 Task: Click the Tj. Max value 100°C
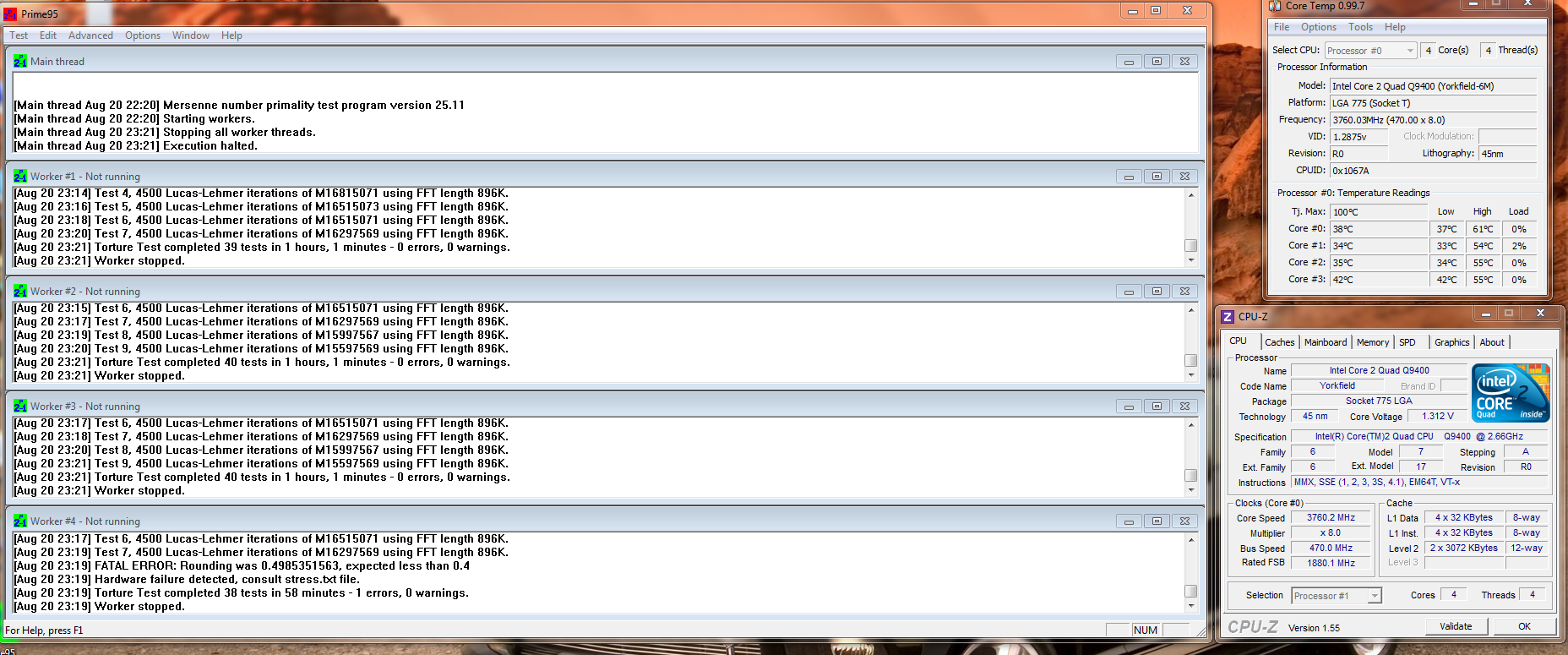(1379, 212)
